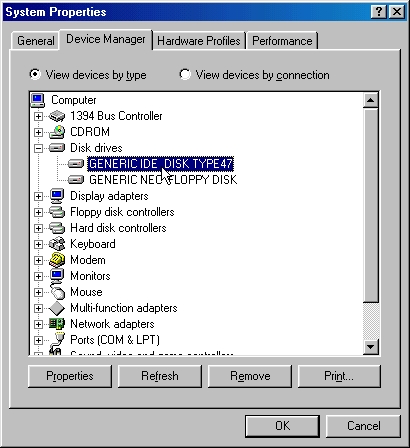Image resolution: width=410 pixels, height=448 pixels.
Task: Click the Properties button
Action: [70, 376]
